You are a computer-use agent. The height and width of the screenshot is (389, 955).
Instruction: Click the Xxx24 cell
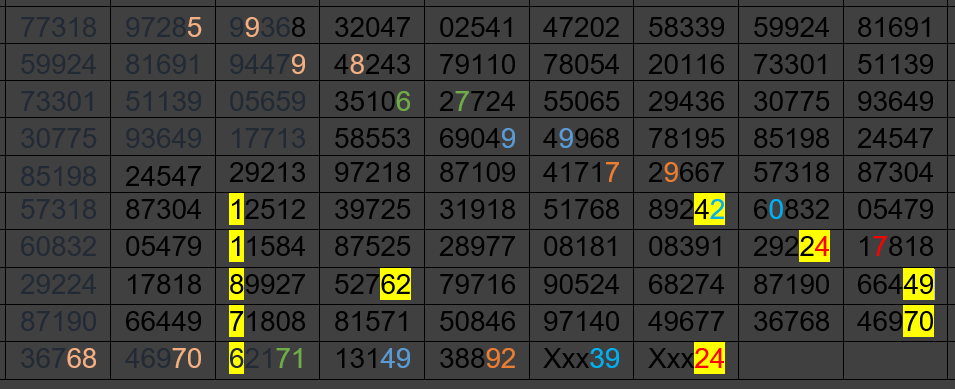coord(686,360)
